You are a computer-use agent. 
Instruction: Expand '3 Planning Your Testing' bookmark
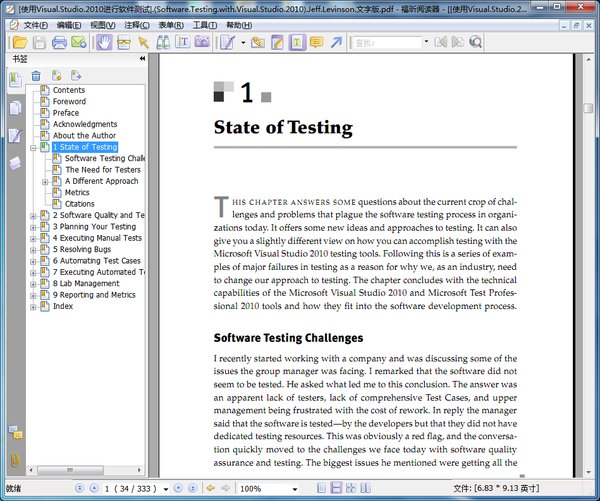[x=33, y=227]
